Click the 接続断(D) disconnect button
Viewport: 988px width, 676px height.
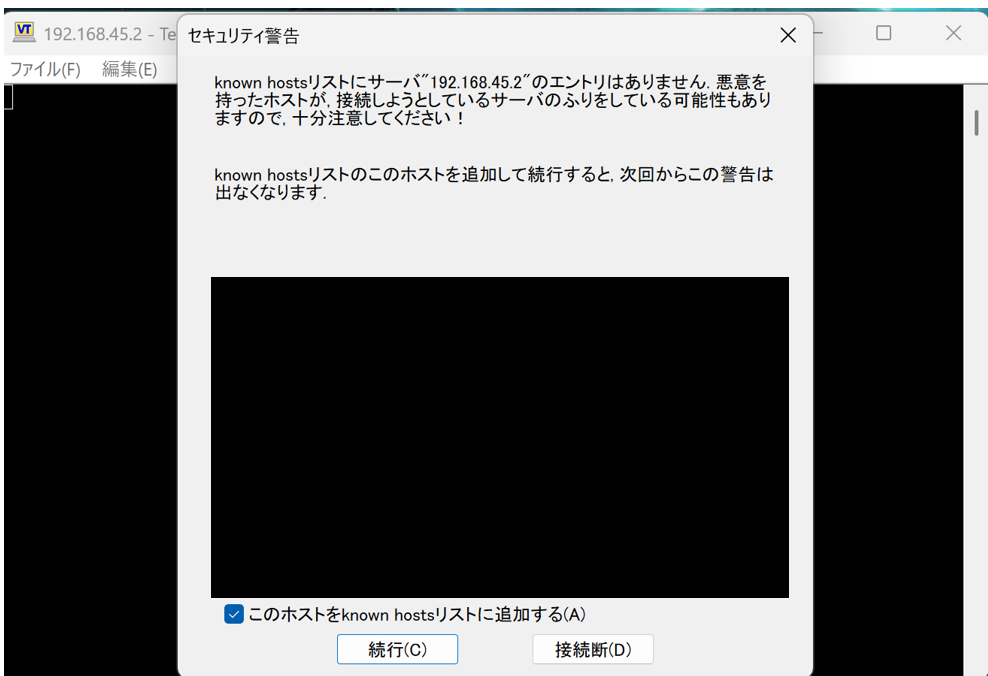tap(592, 649)
